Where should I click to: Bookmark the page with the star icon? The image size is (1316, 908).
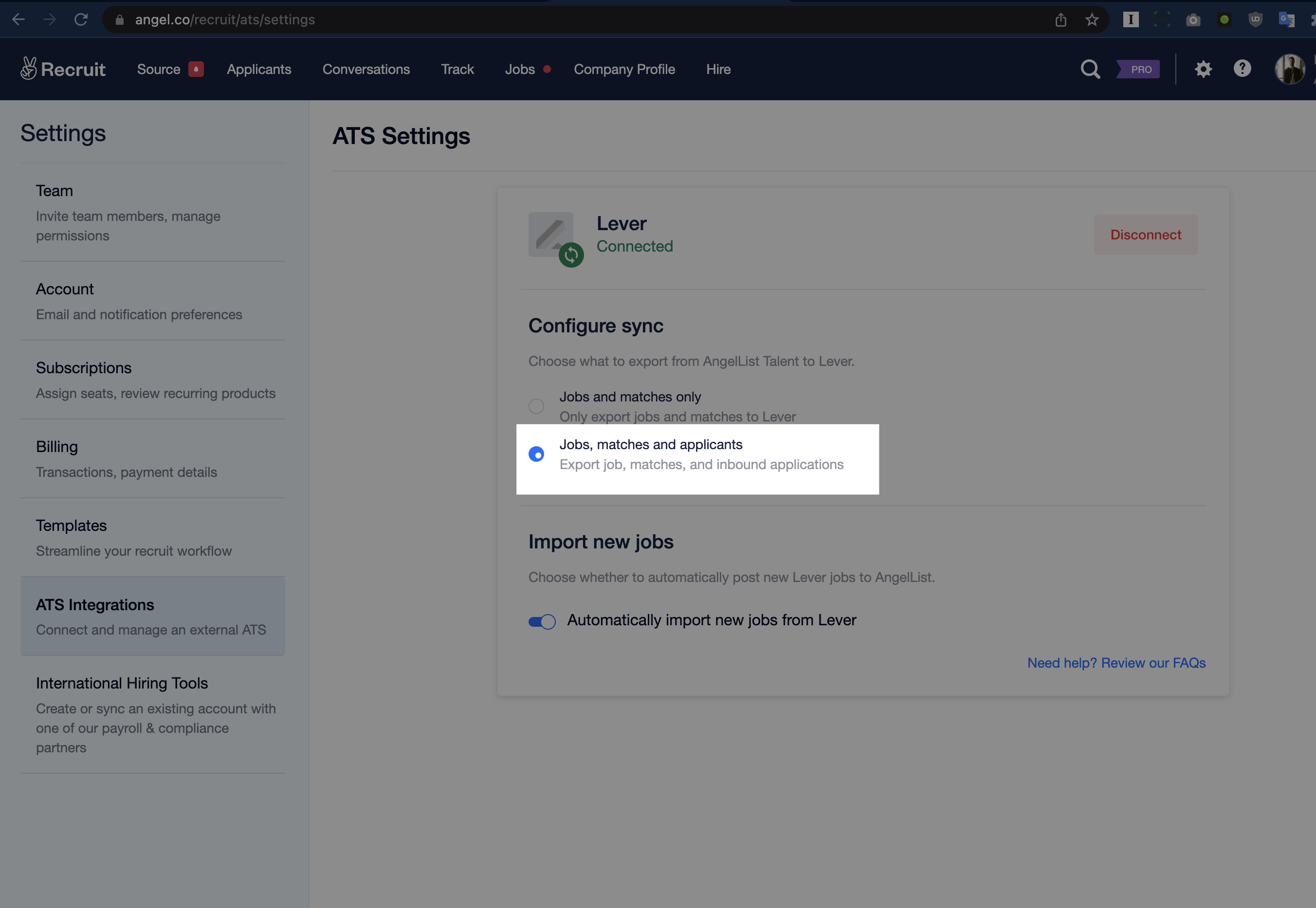click(x=1091, y=19)
